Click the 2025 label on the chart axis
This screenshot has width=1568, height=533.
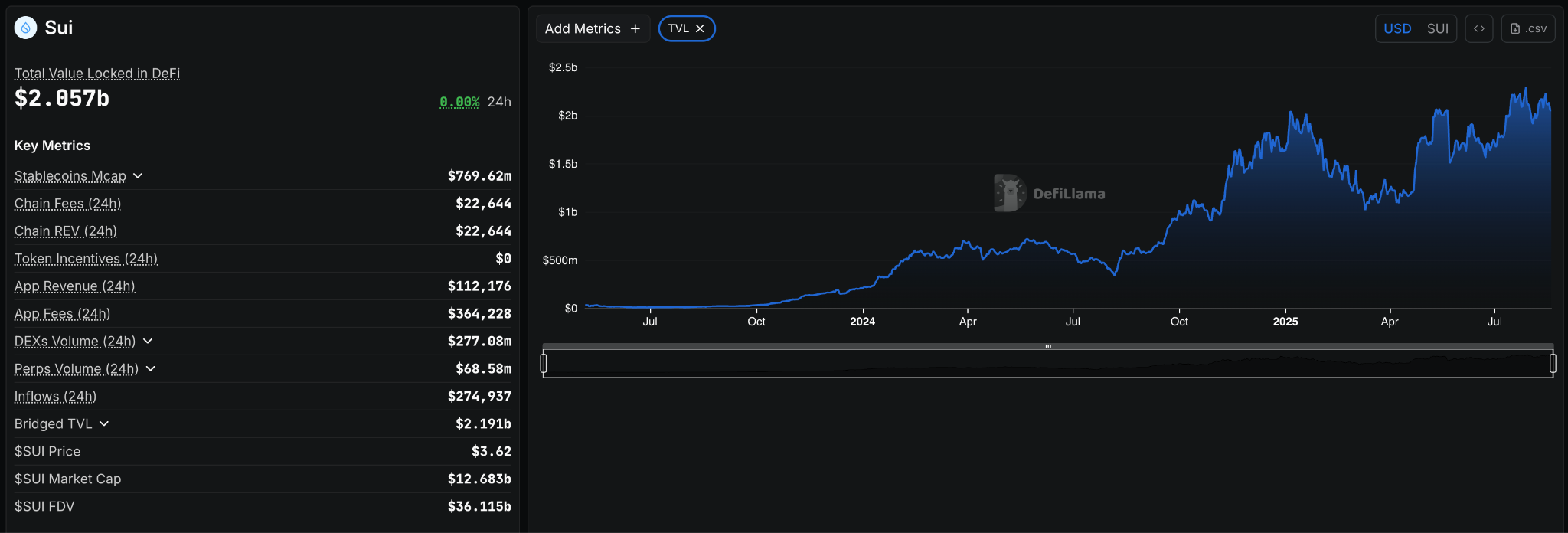[x=1285, y=322]
